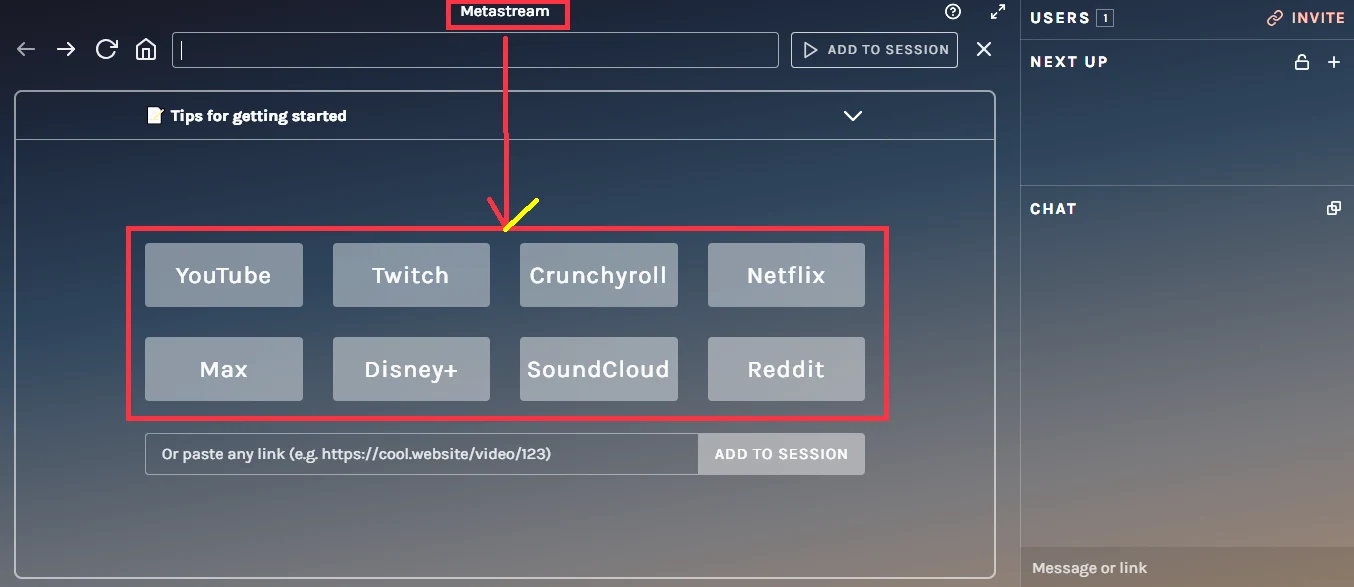This screenshot has width=1354, height=587.
Task: Open YouTube from the service tiles
Action: 223,275
